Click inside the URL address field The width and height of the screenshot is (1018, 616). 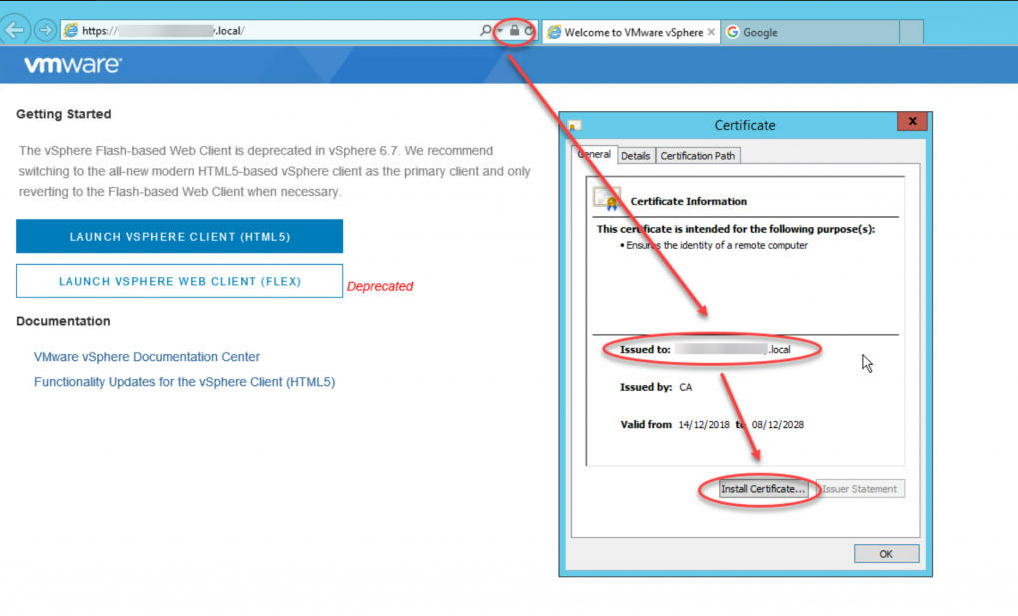[x=300, y=31]
